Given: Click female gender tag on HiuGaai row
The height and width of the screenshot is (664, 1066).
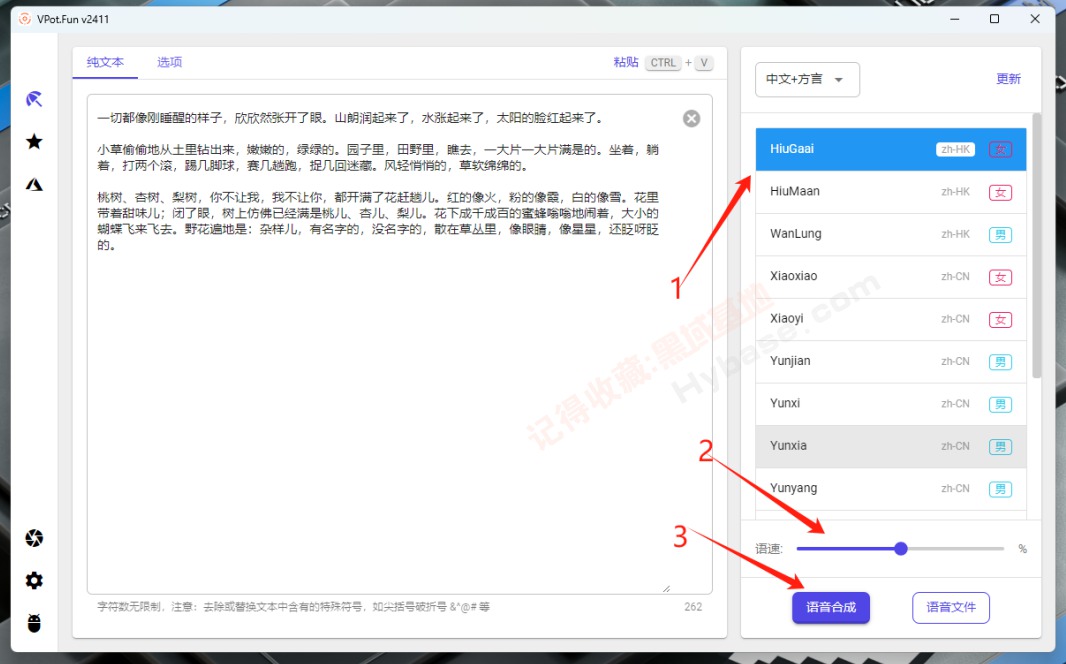Looking at the screenshot, I should click(1000, 150).
